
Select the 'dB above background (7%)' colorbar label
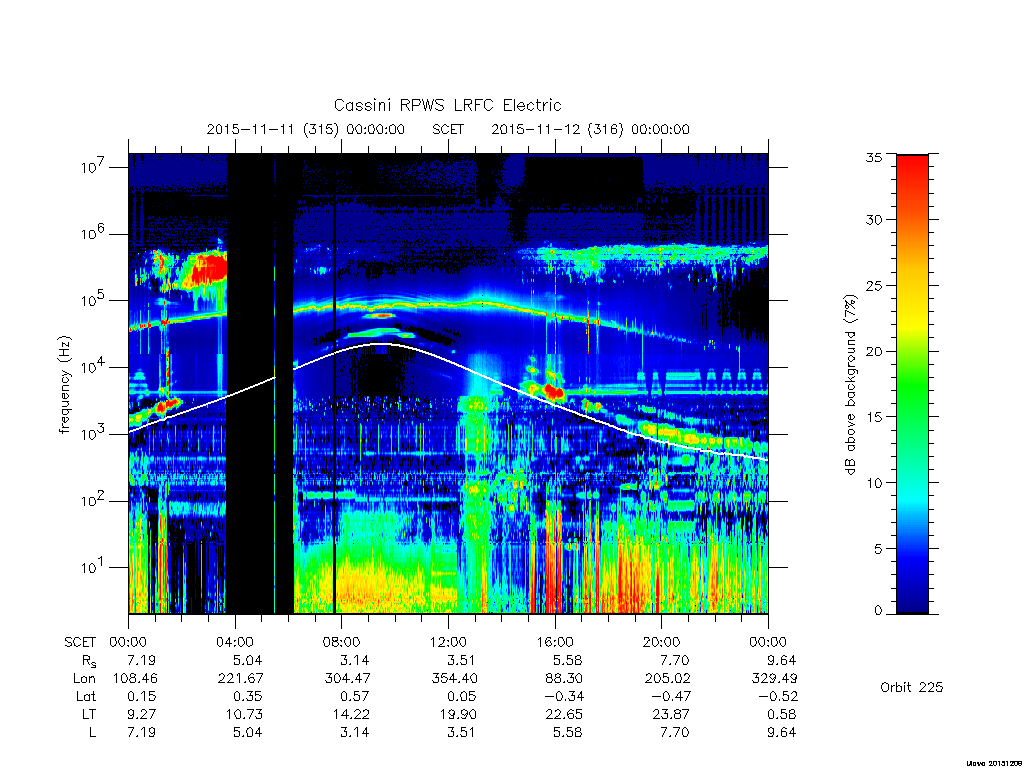point(850,385)
